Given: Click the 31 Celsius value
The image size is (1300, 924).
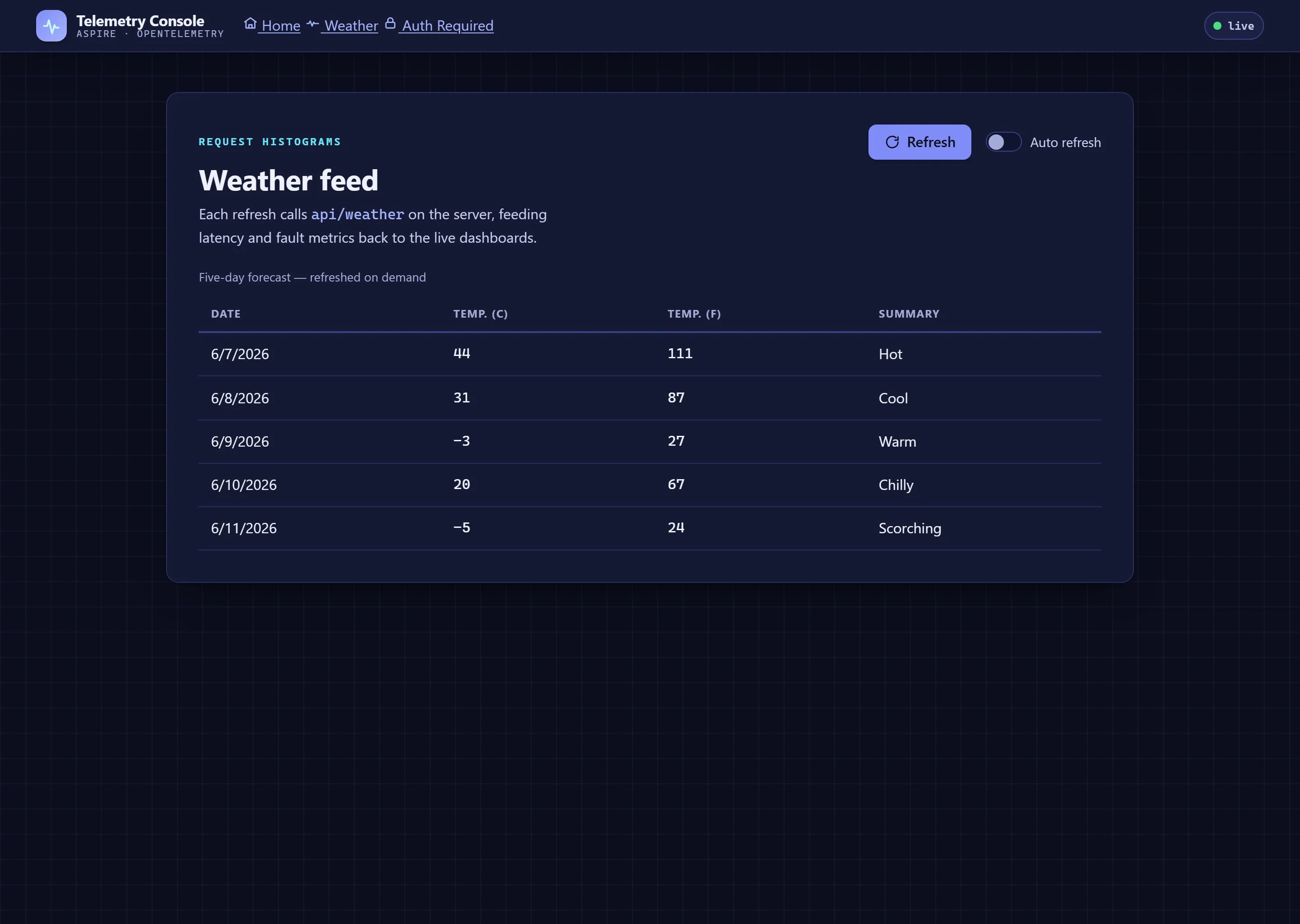Looking at the screenshot, I should 462,397.
